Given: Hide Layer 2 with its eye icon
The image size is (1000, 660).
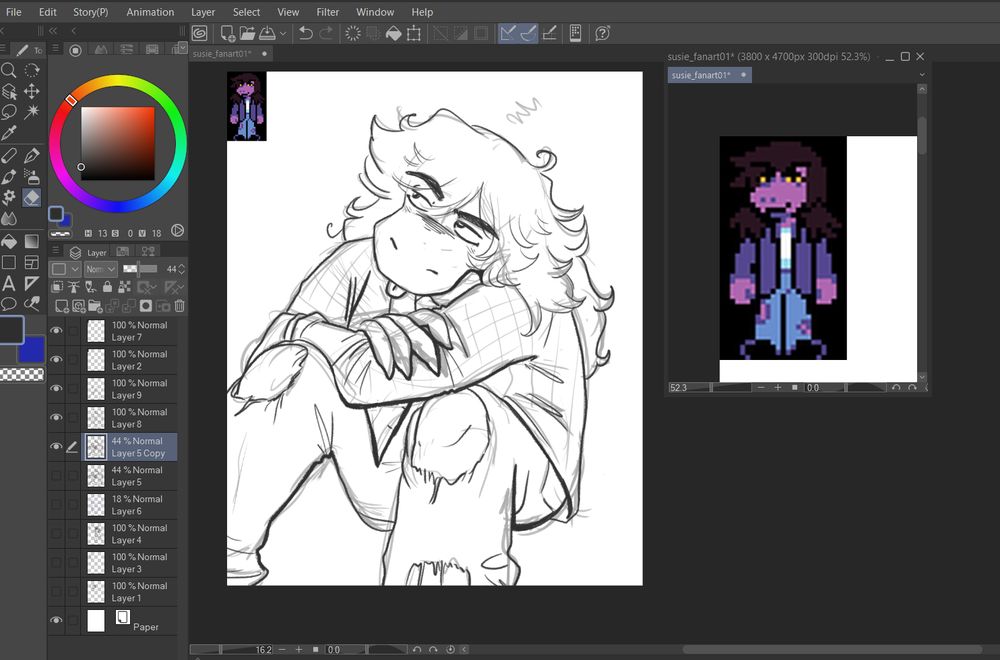Looking at the screenshot, I should tap(56, 360).
